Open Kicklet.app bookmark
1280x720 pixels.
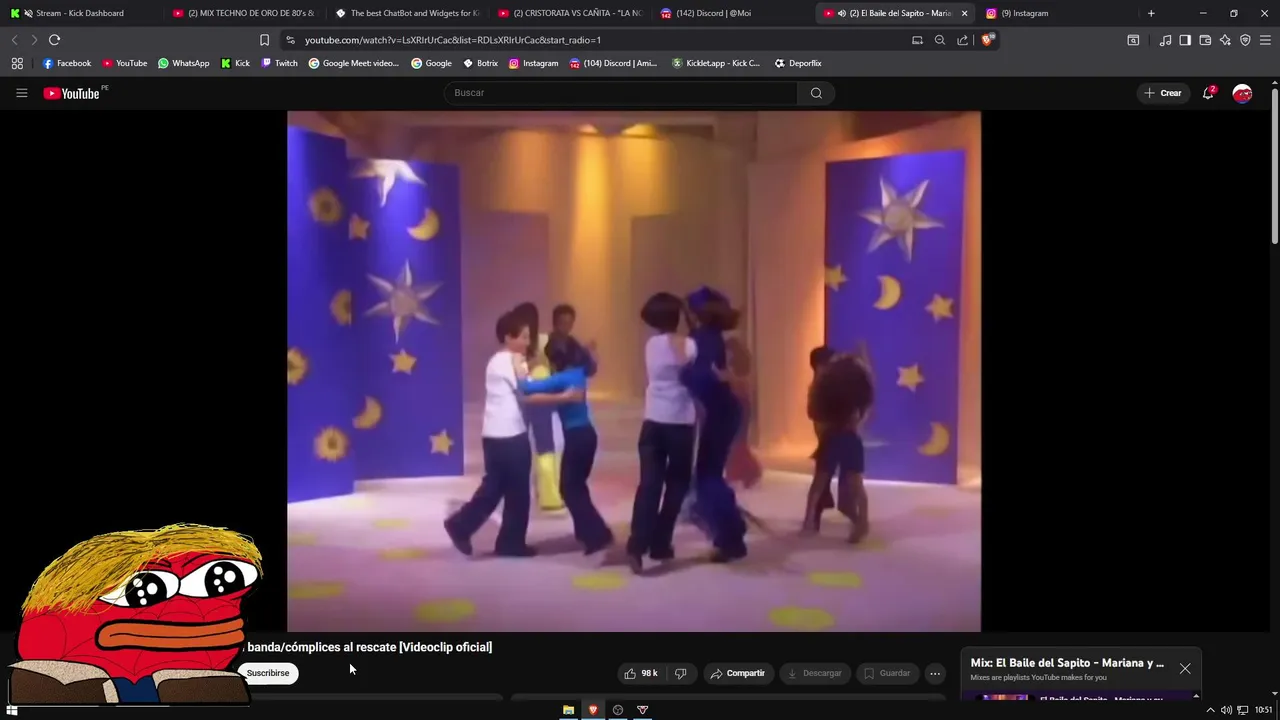click(x=716, y=63)
